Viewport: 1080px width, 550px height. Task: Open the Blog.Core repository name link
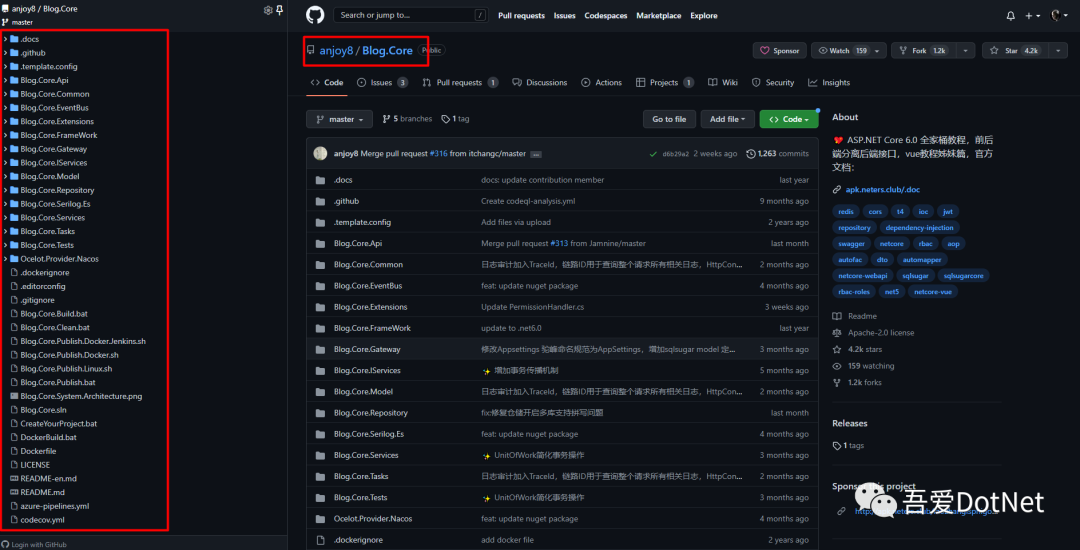(387, 50)
